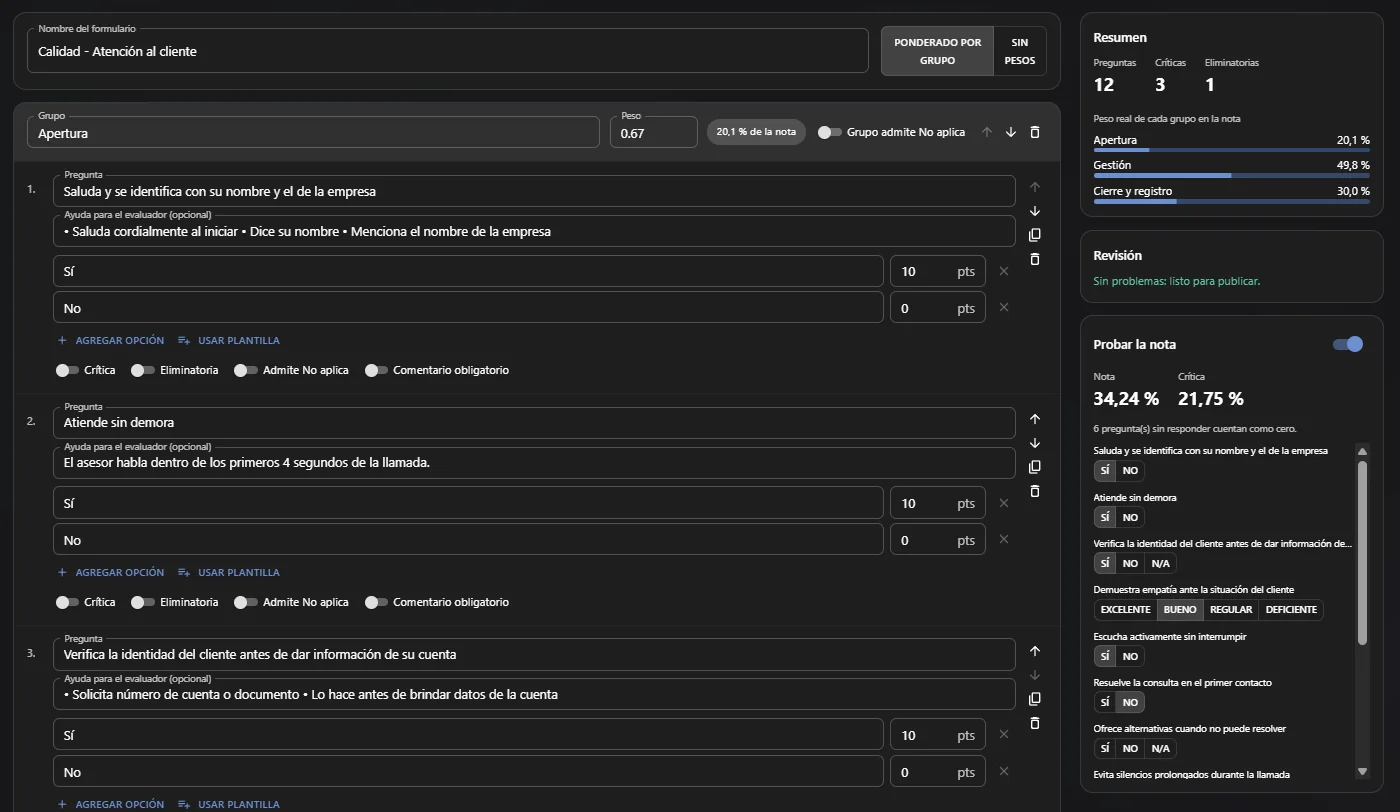Click the 'Grupo' name field 'Apertura'
Screen dimensions: 1400x812
[313, 132]
